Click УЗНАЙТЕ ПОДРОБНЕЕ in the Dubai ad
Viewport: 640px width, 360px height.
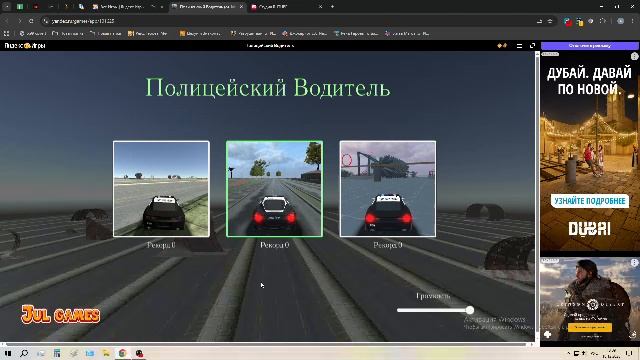(x=590, y=201)
